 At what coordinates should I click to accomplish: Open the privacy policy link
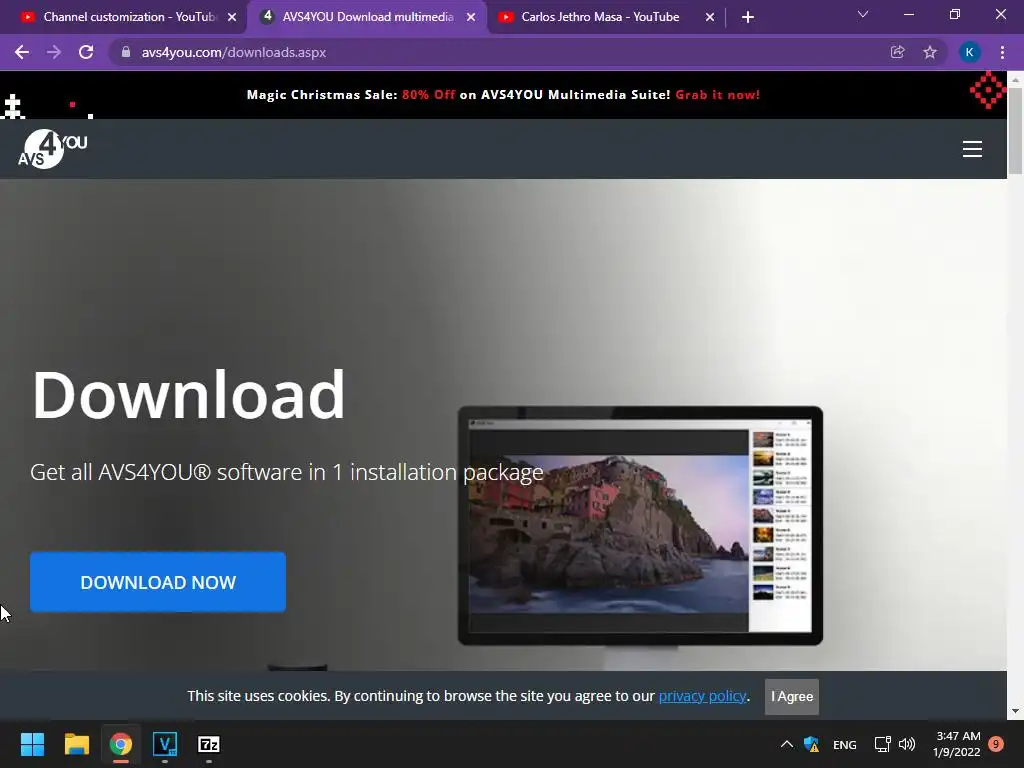(702, 696)
